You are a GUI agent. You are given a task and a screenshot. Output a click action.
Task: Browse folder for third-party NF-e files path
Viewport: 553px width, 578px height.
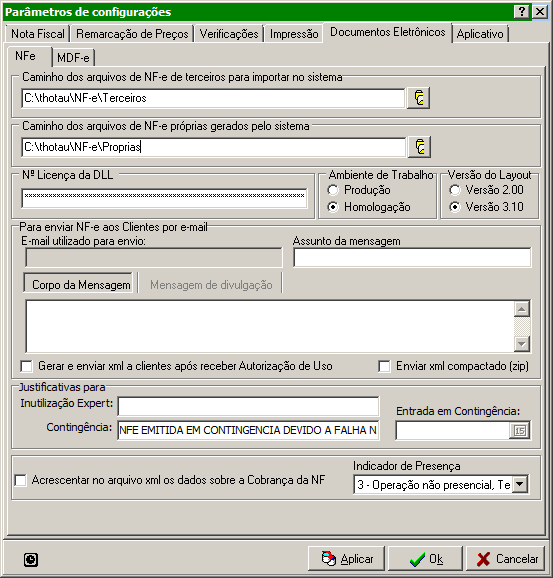pyautogui.click(x=418, y=98)
